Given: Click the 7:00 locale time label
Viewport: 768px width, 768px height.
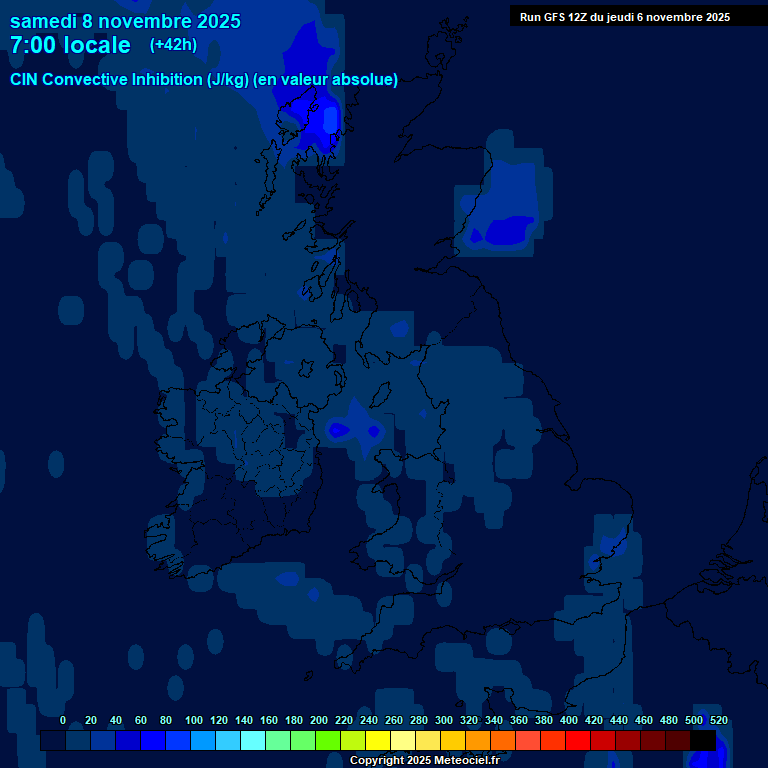Looking at the screenshot, I should [70, 45].
